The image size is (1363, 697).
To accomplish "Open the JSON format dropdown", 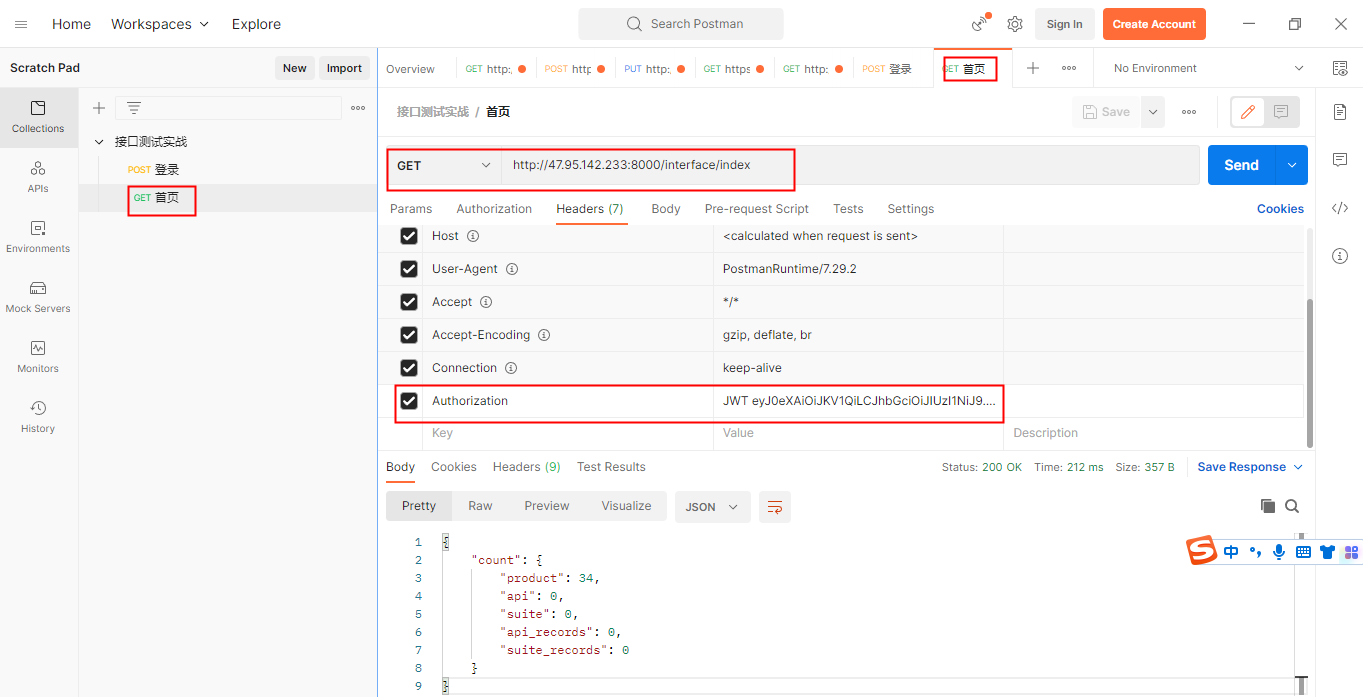I will [x=712, y=507].
